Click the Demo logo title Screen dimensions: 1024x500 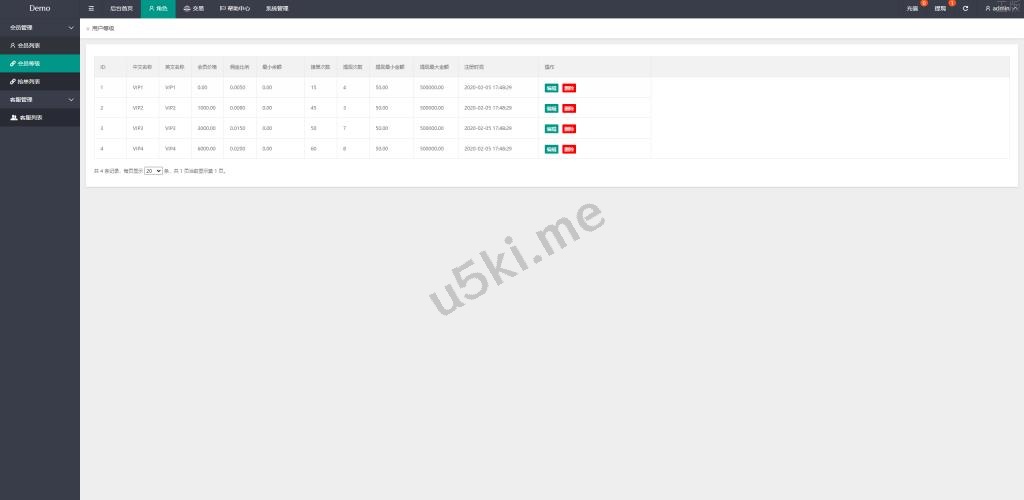click(39, 8)
